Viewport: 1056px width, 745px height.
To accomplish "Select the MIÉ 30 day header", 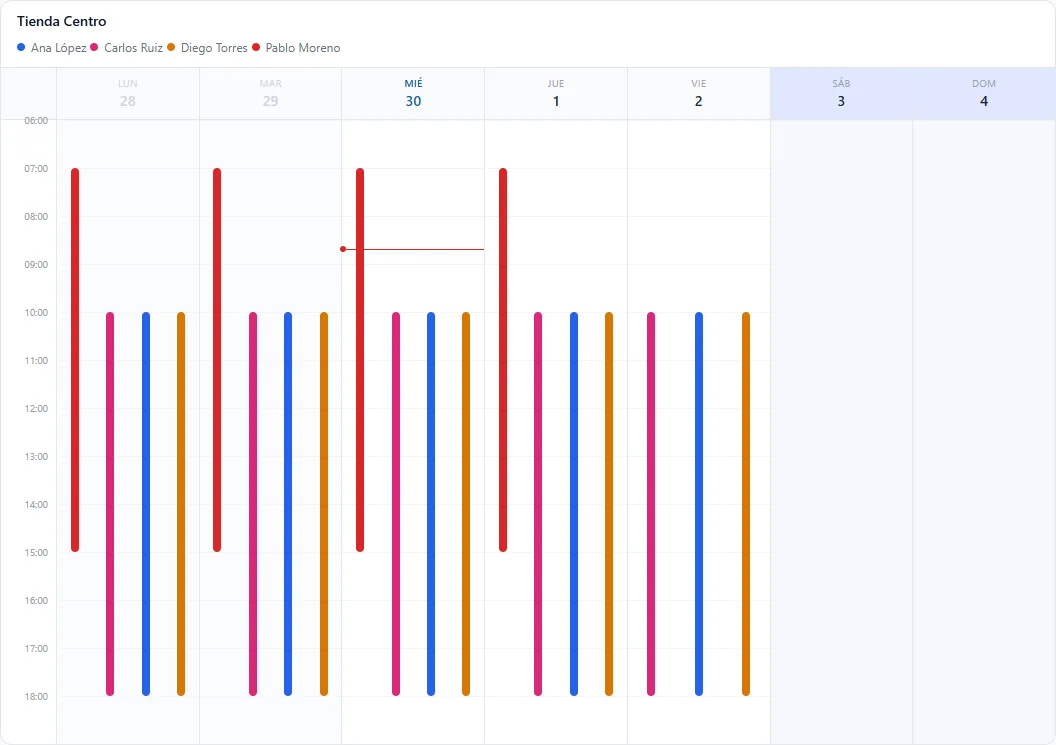I will tap(414, 94).
